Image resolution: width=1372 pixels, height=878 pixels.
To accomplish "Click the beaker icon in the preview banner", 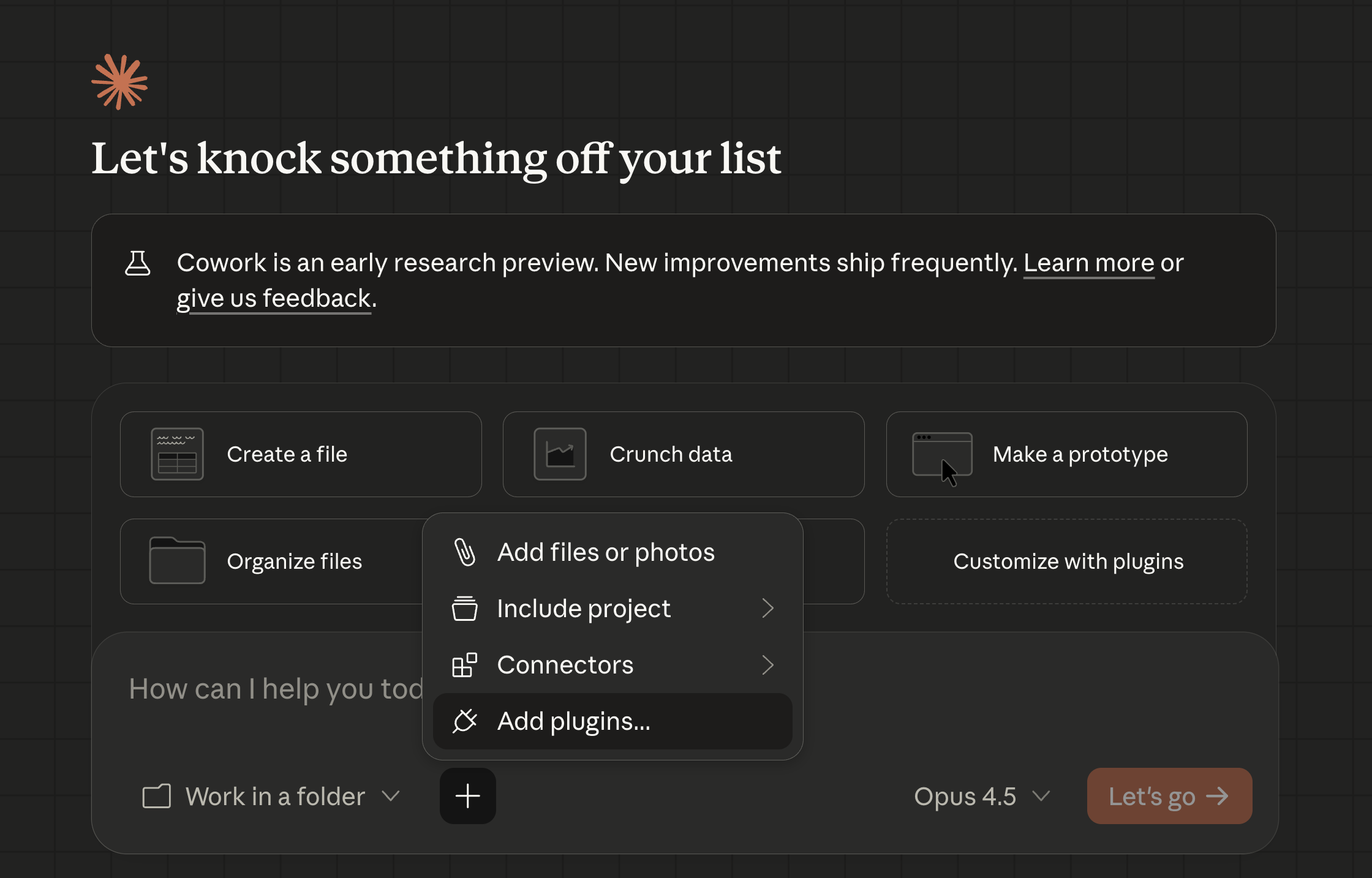I will pyautogui.click(x=138, y=263).
